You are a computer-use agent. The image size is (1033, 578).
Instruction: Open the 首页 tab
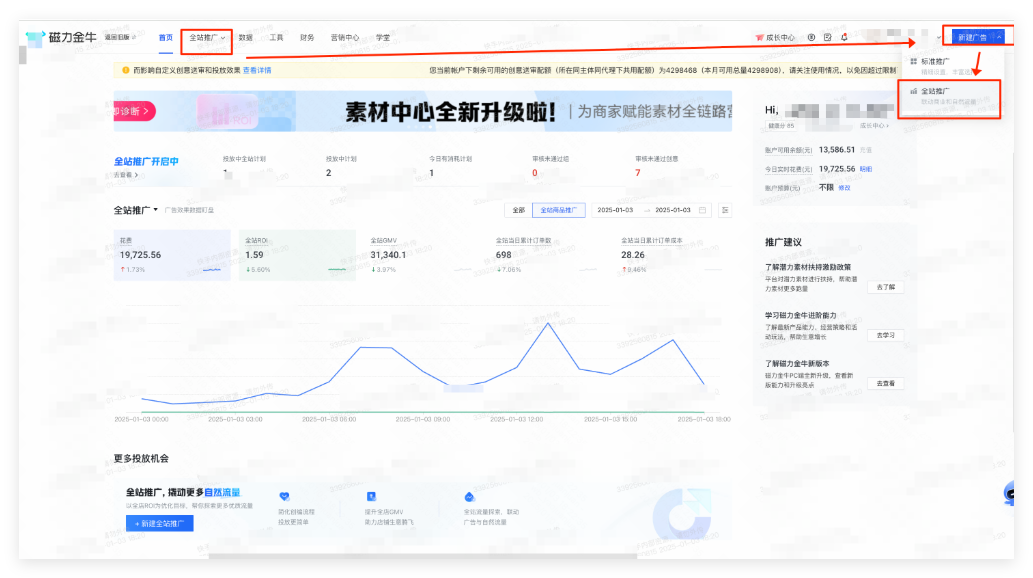(x=165, y=38)
